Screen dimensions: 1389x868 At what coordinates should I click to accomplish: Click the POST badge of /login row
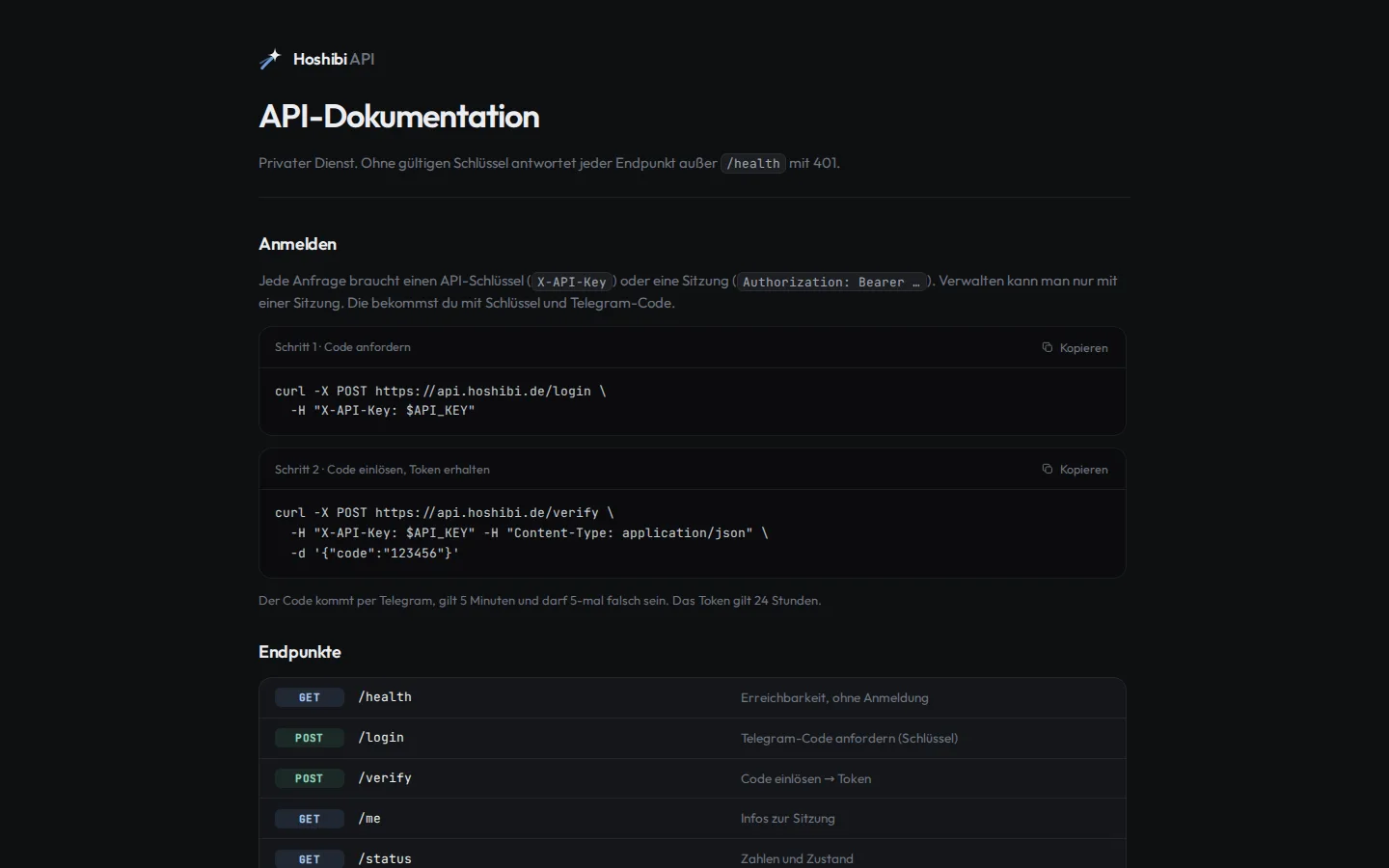tap(310, 738)
